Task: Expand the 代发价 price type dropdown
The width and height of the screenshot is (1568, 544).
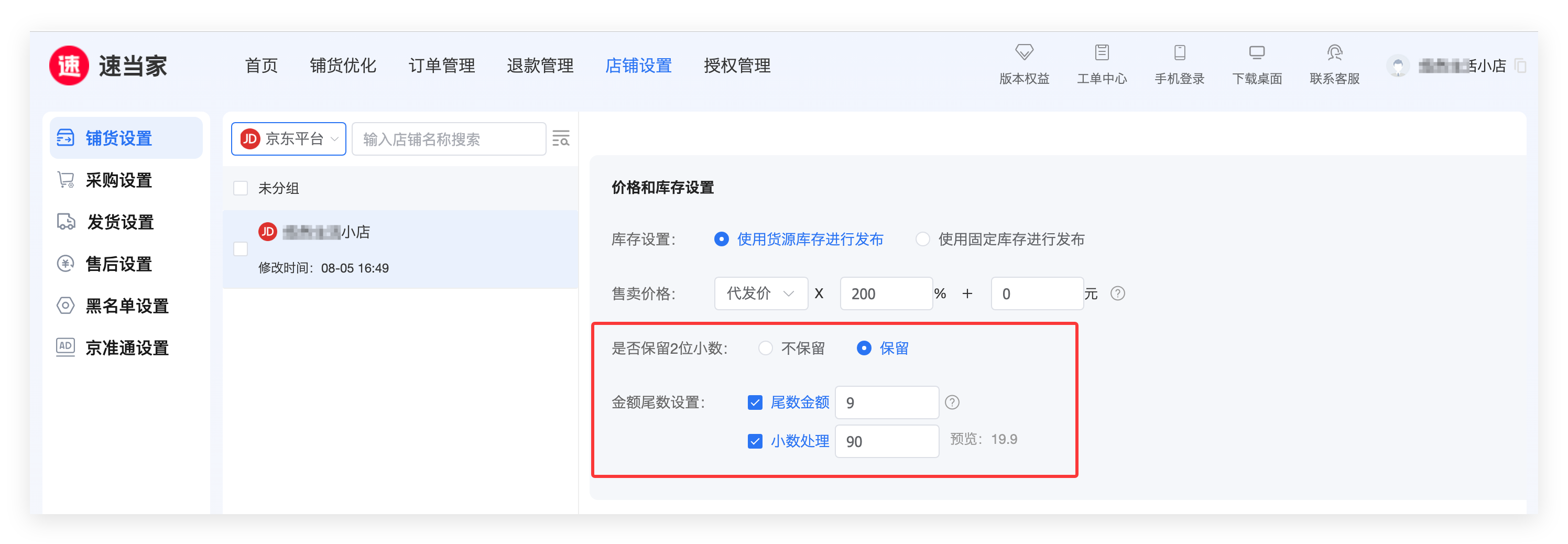Action: point(760,294)
